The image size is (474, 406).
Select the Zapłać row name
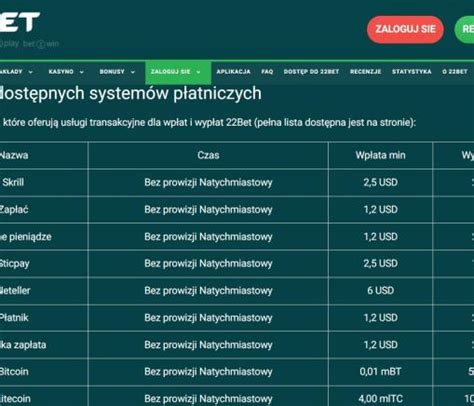pyautogui.click(x=14, y=210)
